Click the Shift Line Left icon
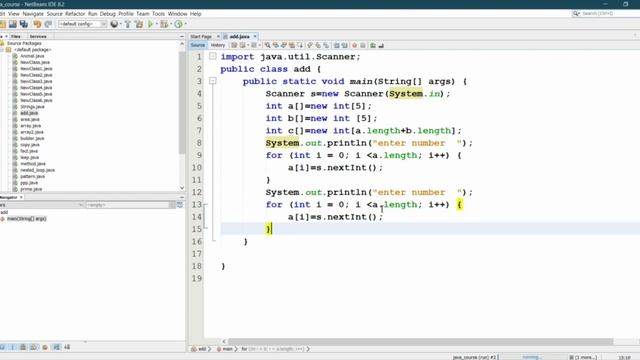 click(337, 45)
